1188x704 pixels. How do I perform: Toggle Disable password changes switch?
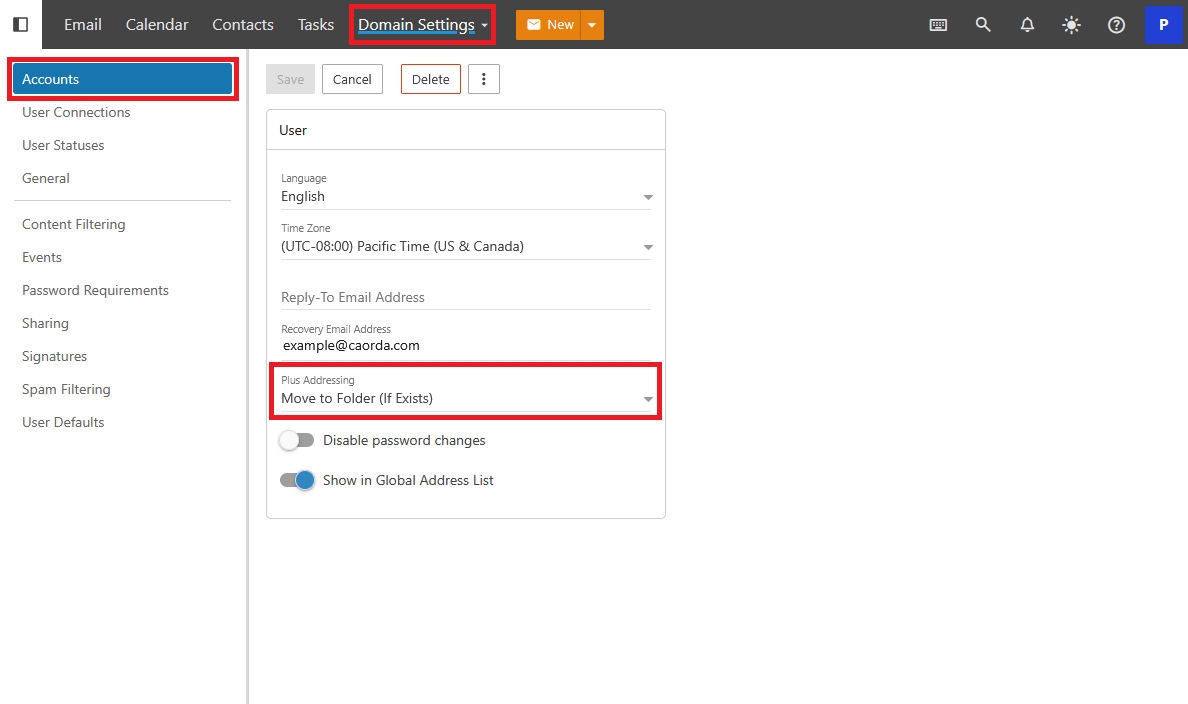click(x=297, y=440)
